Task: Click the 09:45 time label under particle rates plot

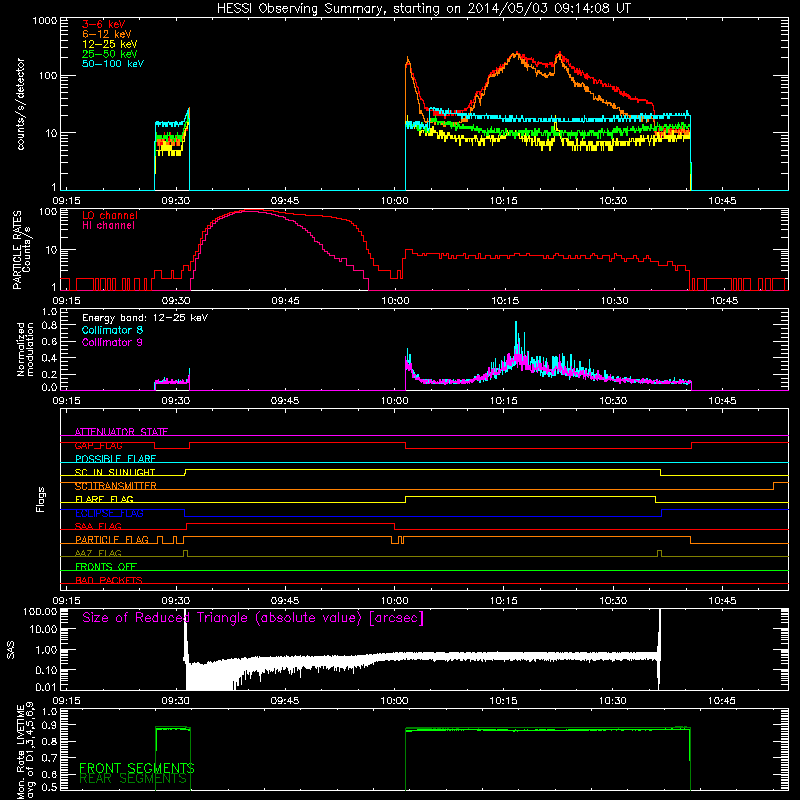Action: coord(285,301)
